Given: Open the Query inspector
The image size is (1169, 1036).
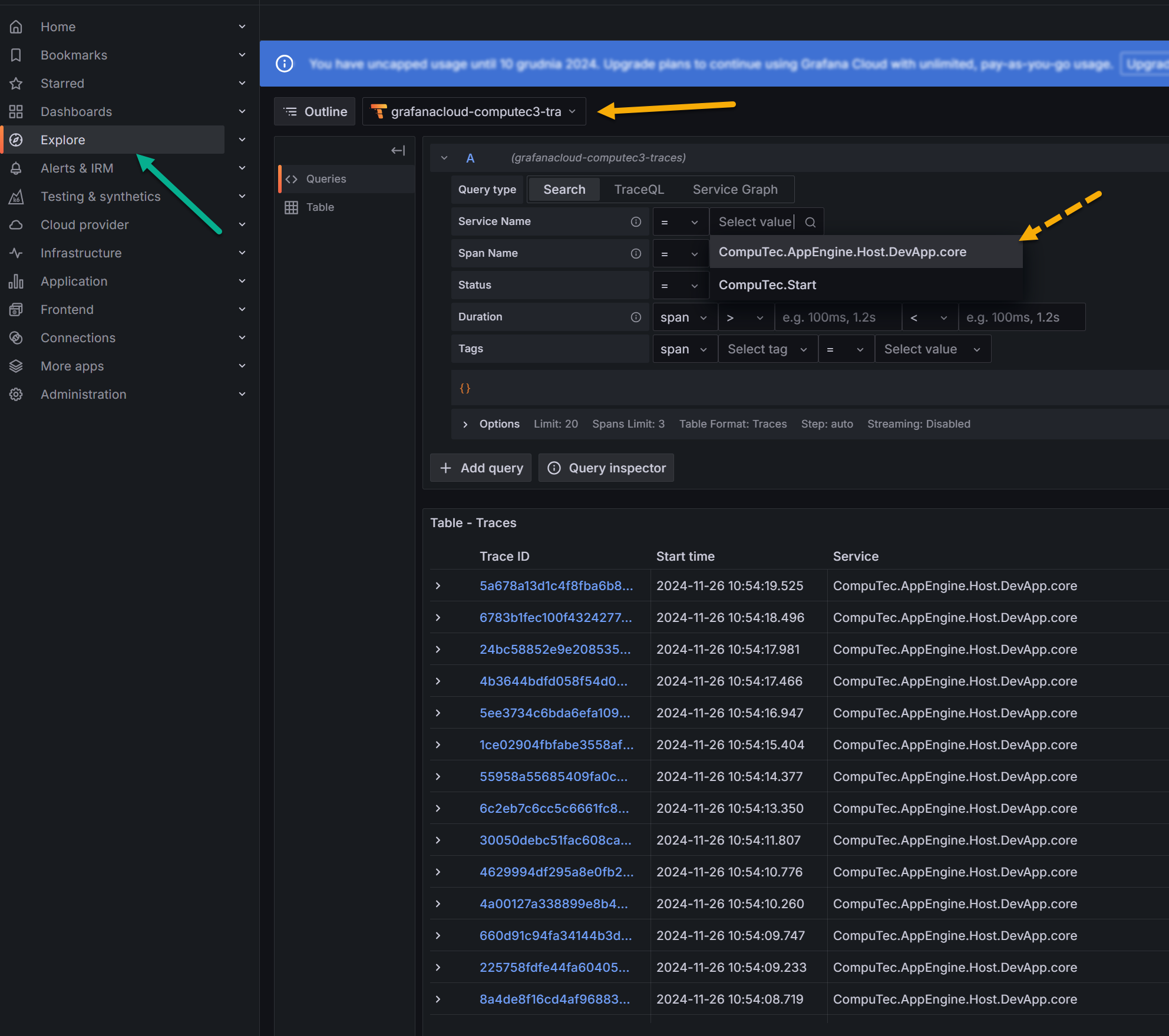Looking at the screenshot, I should coord(606,468).
